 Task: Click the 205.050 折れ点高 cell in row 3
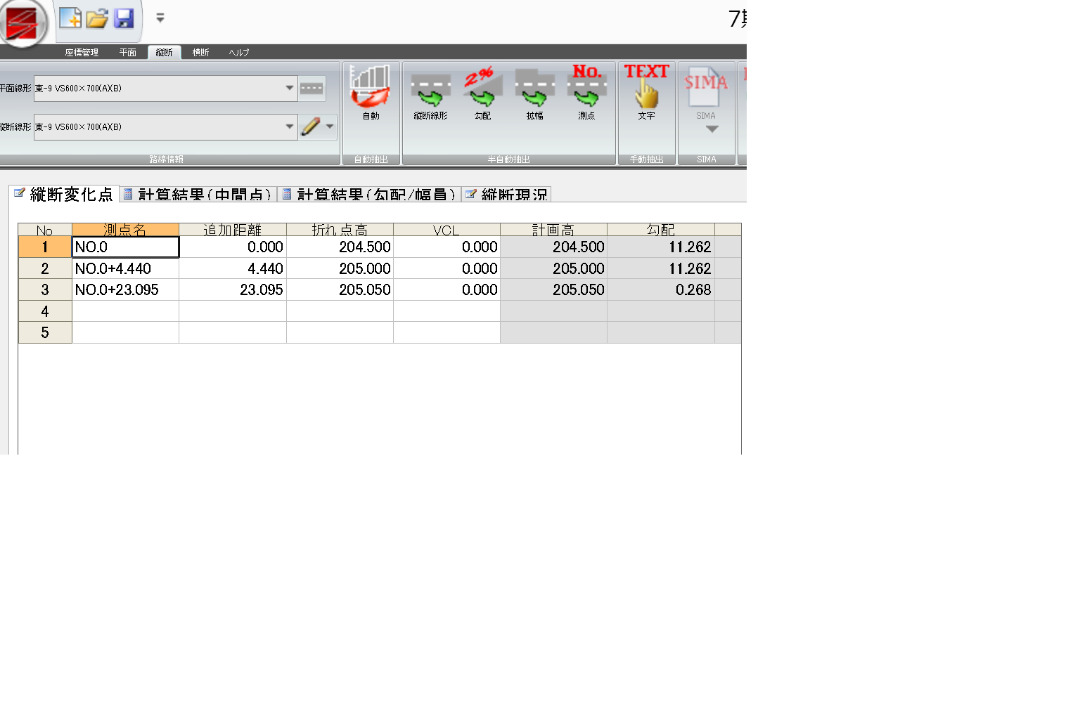(x=340, y=289)
